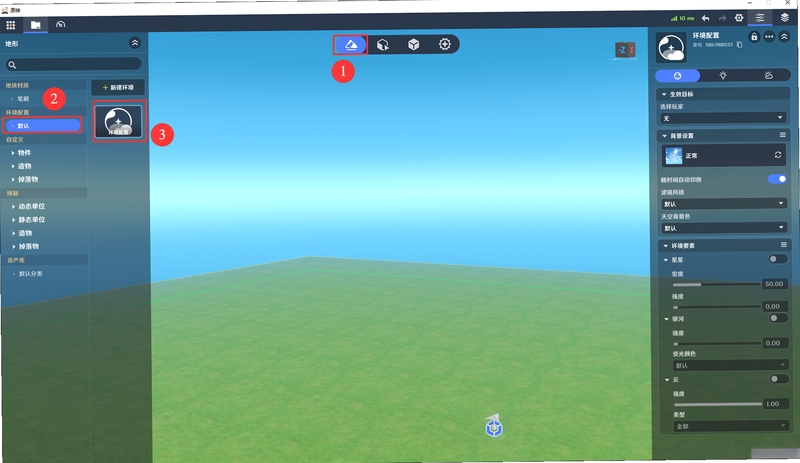The image size is (800, 463).
Task: Copy the index number with copy icon
Action: [x=739, y=45]
